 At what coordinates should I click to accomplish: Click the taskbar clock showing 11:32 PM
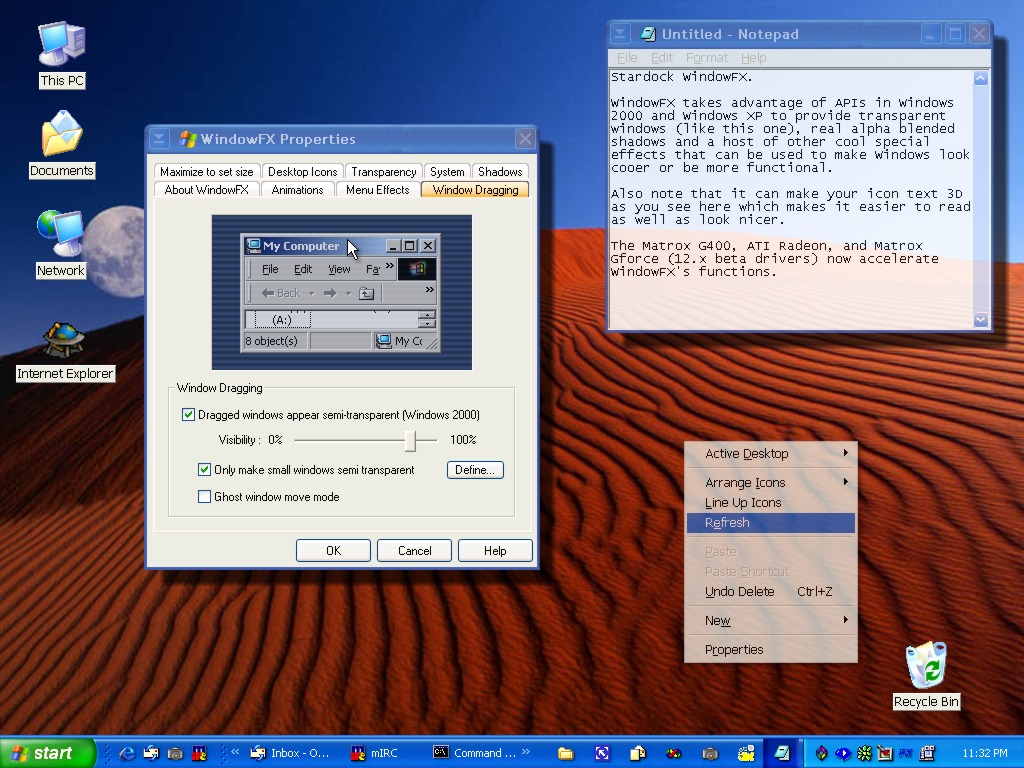[x=985, y=753]
